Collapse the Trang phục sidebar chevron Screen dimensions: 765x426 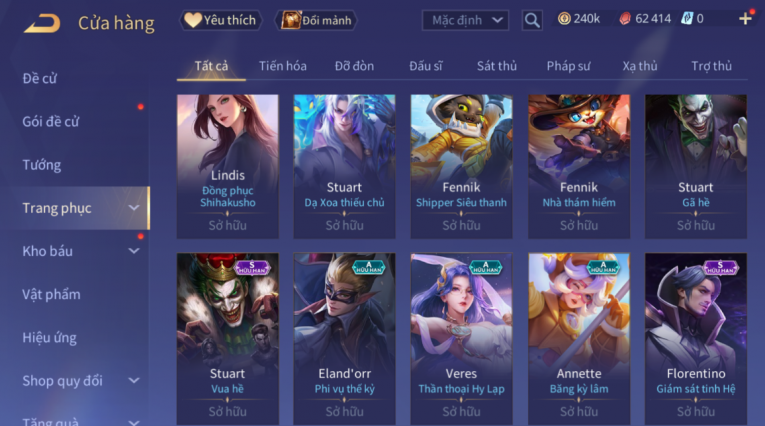click(134, 208)
